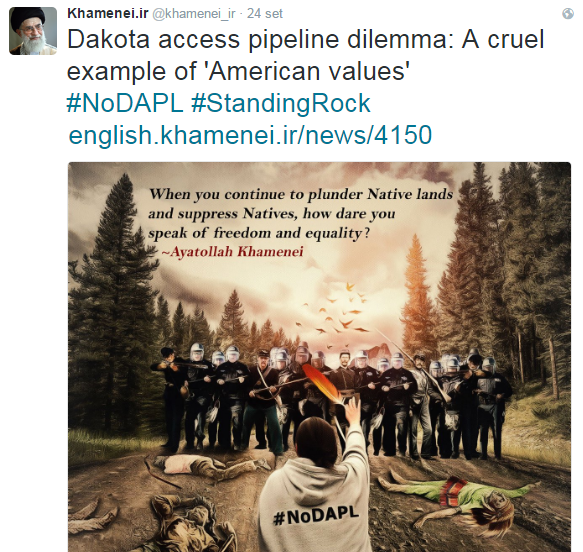This screenshot has width=583, height=552.
Task: Click the 'and suppress Natives, how dare you' line
Action: (x=272, y=214)
